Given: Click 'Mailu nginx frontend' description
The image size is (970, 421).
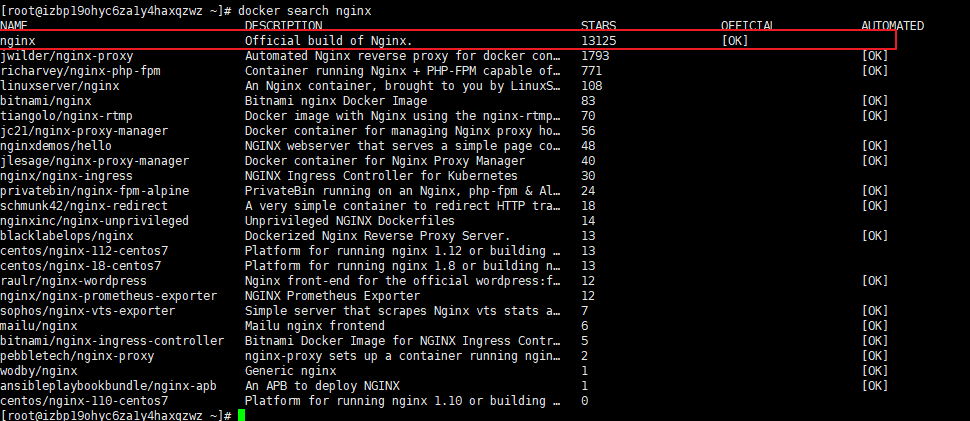Looking at the screenshot, I should coord(315,326).
